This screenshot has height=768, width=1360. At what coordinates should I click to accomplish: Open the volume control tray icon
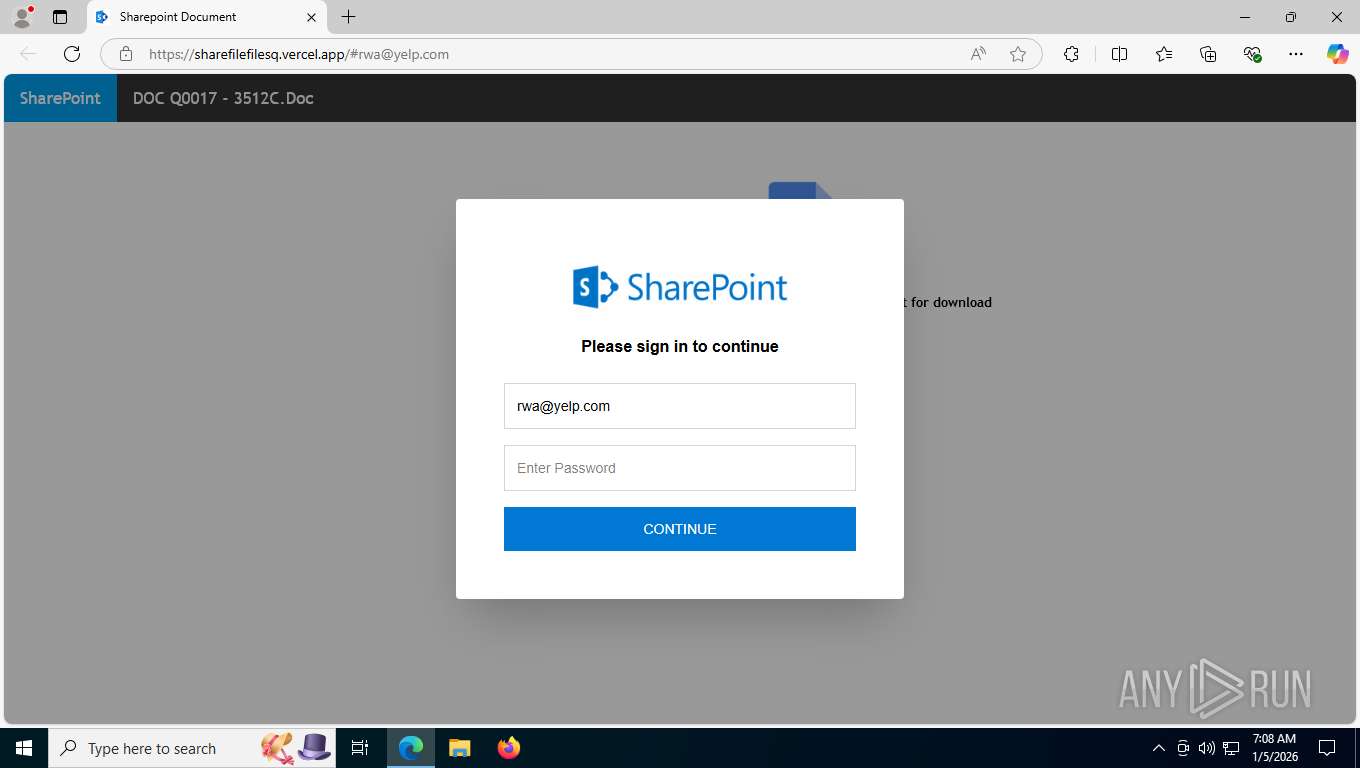coord(1207,748)
